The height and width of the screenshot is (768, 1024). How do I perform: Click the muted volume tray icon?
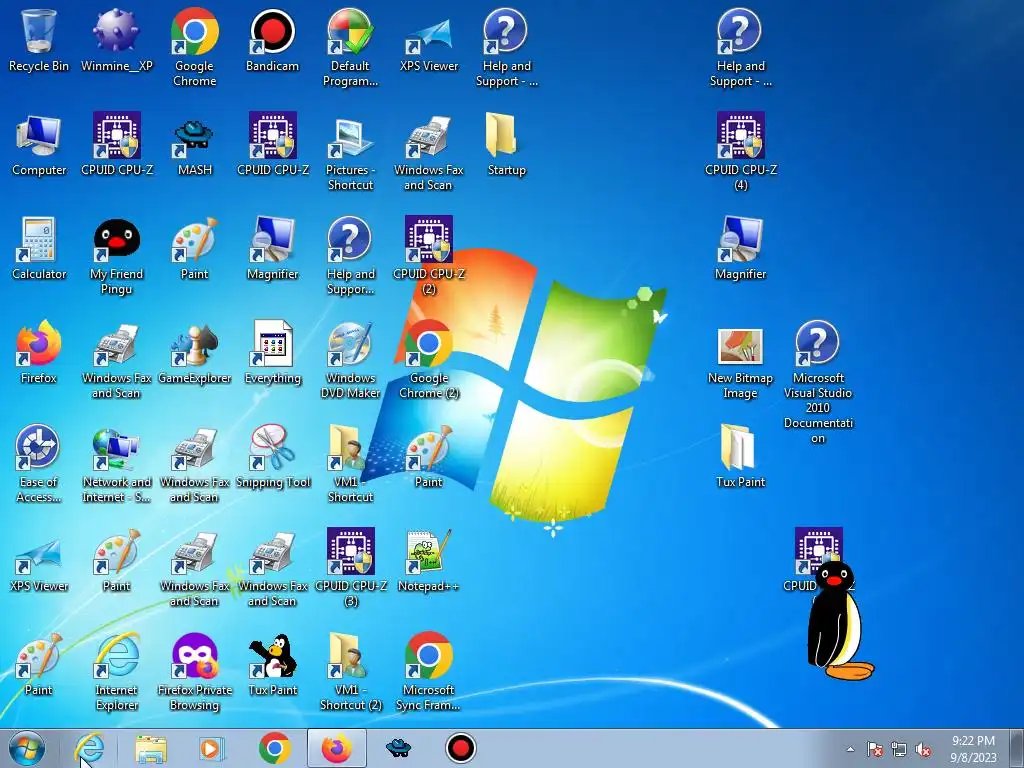(x=923, y=749)
